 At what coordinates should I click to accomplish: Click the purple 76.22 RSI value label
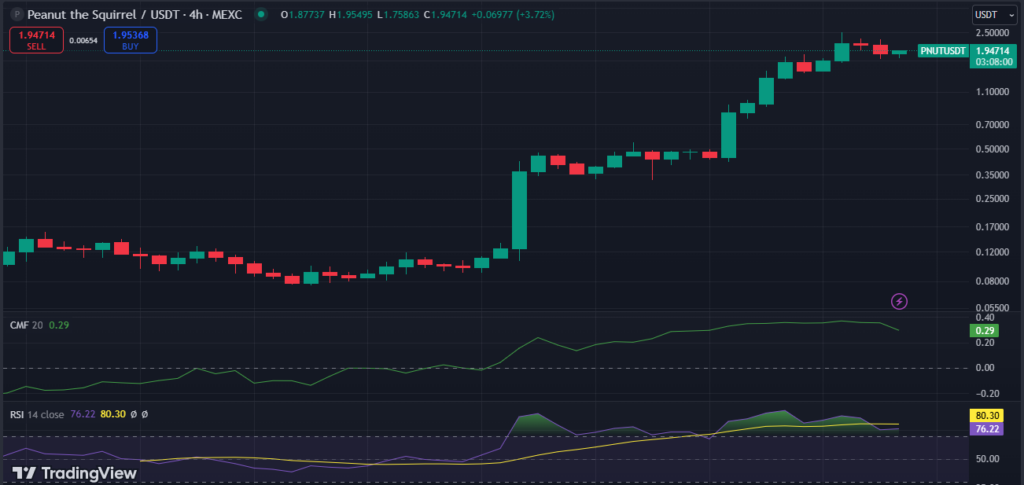(x=985, y=429)
